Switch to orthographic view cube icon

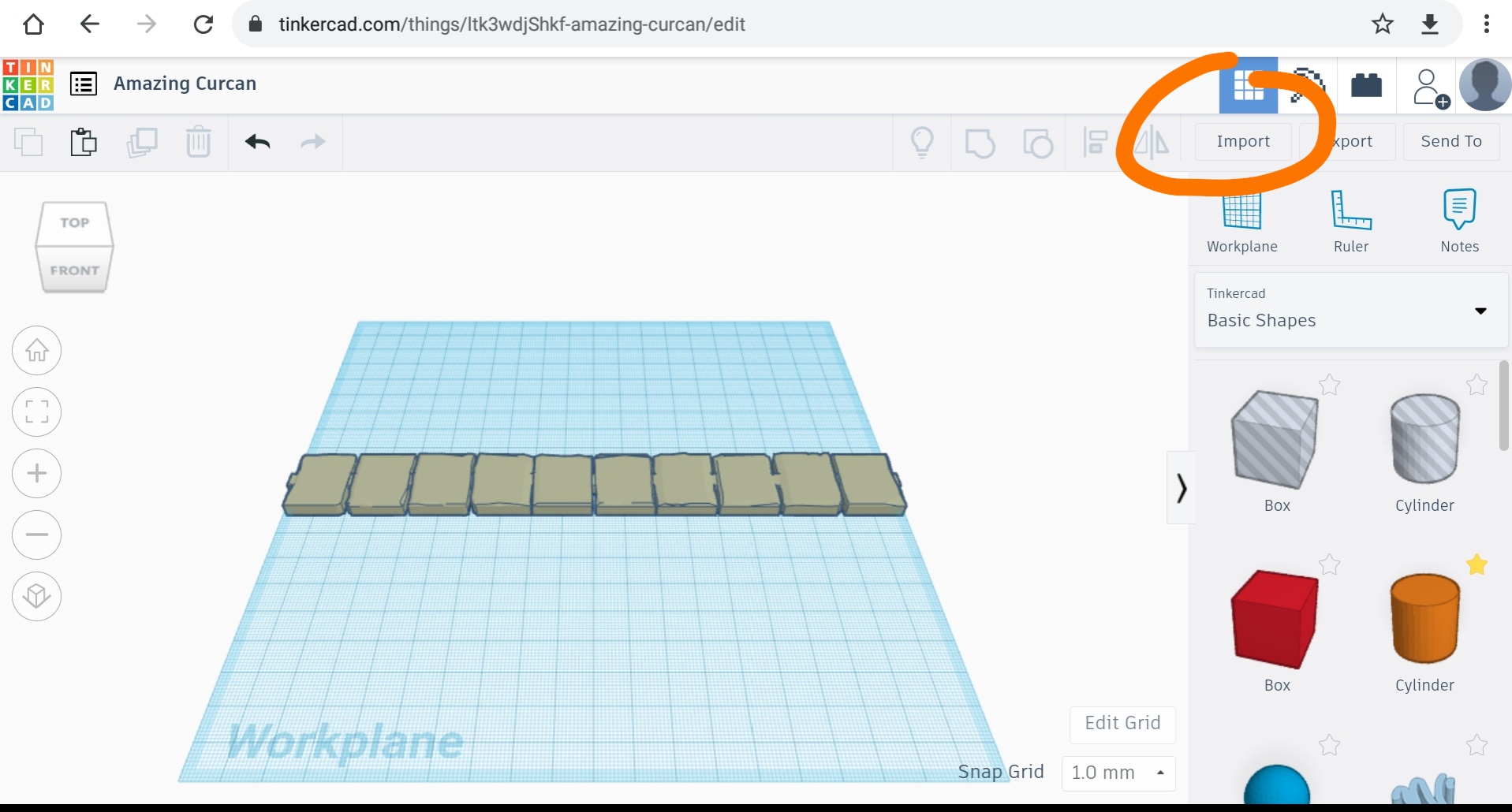point(37,596)
